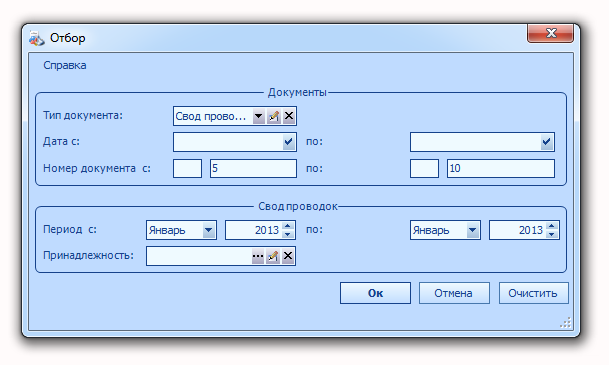Viewport: 609px width, 365px height.
Task: Clear the Принадлежность field with X icon
Action: pyautogui.click(x=288, y=256)
